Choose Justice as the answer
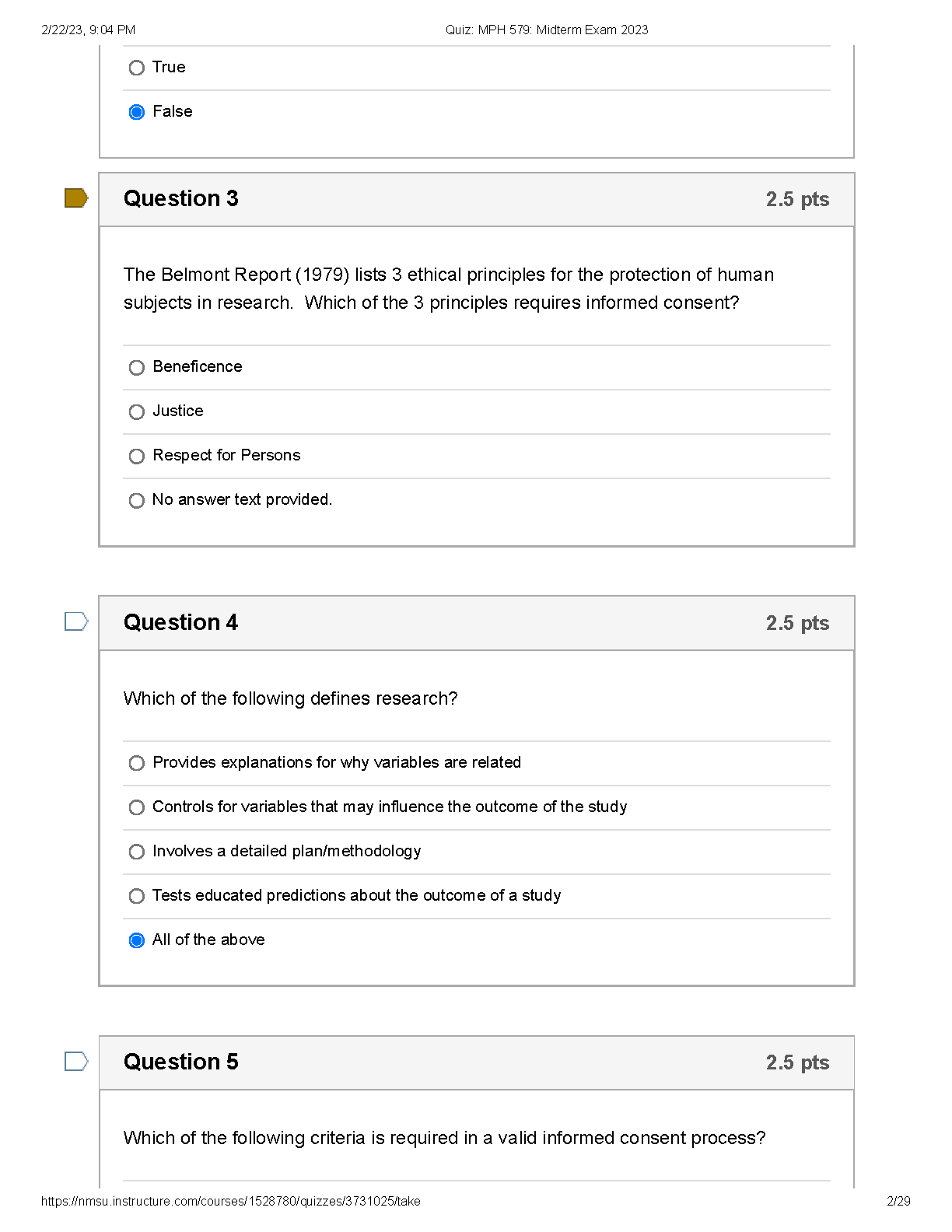Image resolution: width=952 pixels, height=1232 pixels. pyautogui.click(x=137, y=411)
